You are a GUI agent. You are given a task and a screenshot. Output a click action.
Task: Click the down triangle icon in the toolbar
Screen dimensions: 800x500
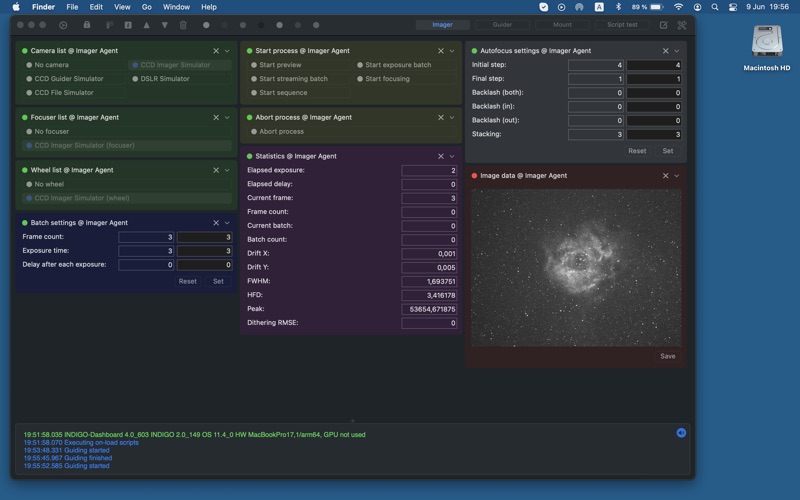pos(165,25)
